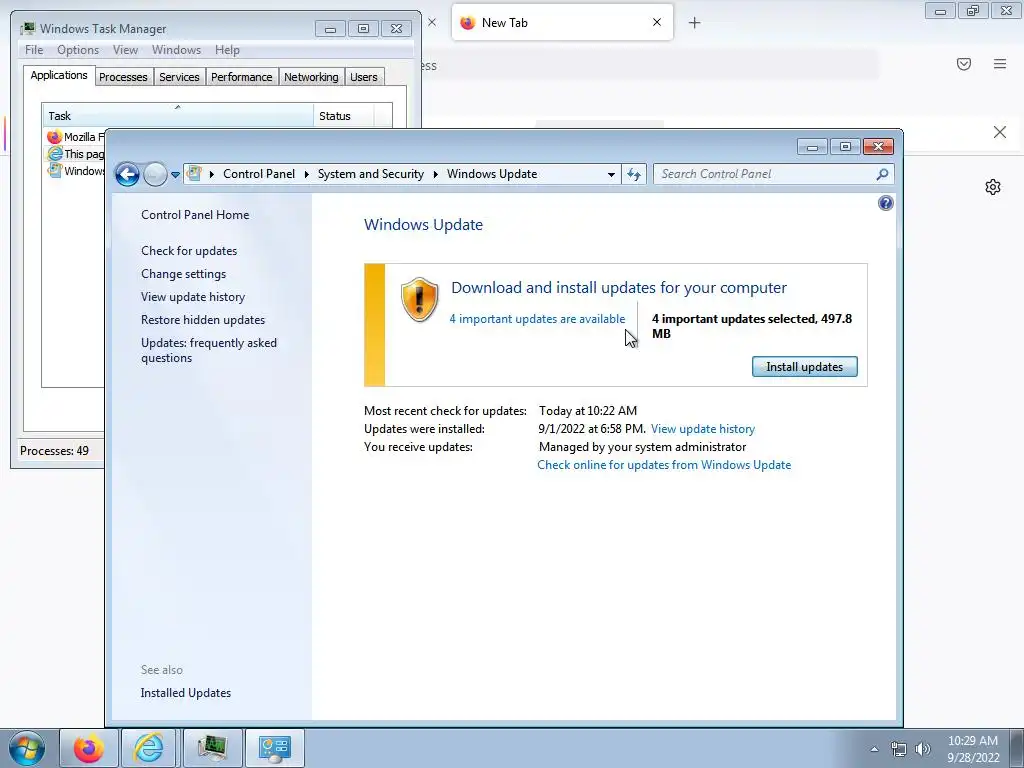This screenshot has width=1024, height=768.
Task: Switch to Services tab in Task Manager
Action: pos(179,77)
